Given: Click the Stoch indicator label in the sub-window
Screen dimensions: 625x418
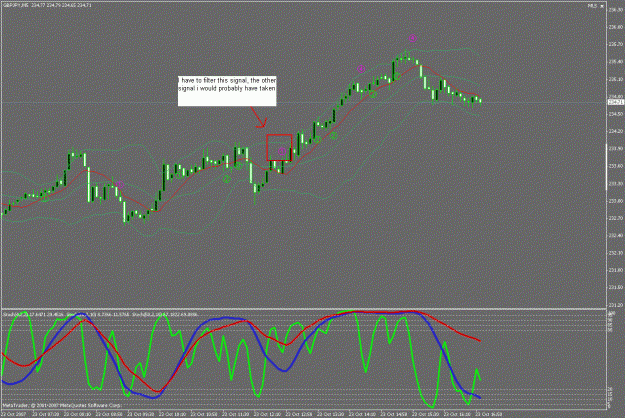Looking at the screenshot, I should click(x=100, y=315).
